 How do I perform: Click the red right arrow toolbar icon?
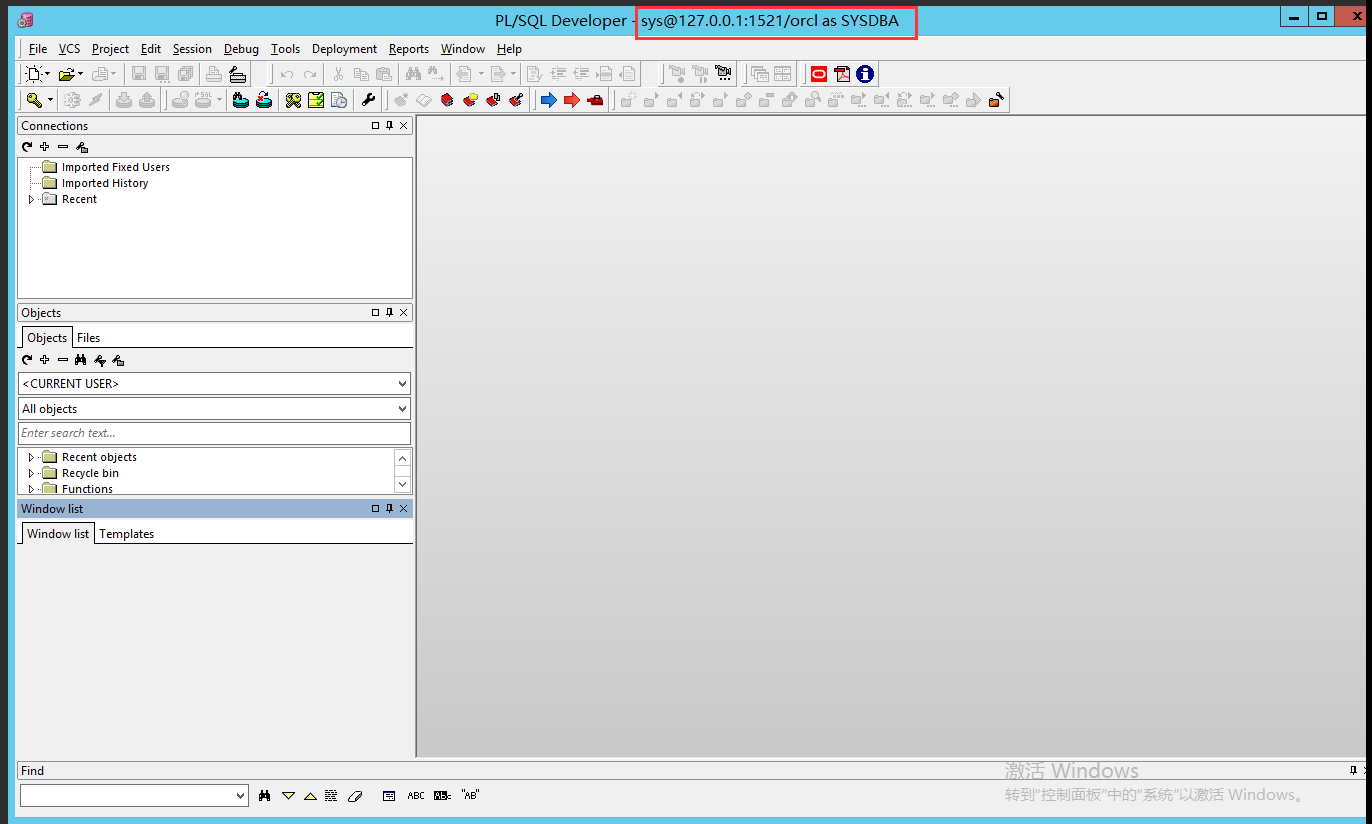pos(571,100)
